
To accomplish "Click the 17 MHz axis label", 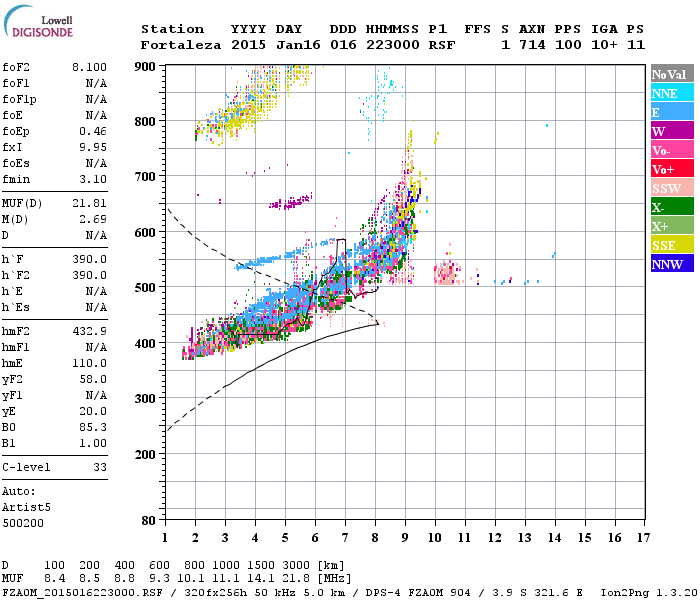I will pyautogui.click(x=643, y=538).
